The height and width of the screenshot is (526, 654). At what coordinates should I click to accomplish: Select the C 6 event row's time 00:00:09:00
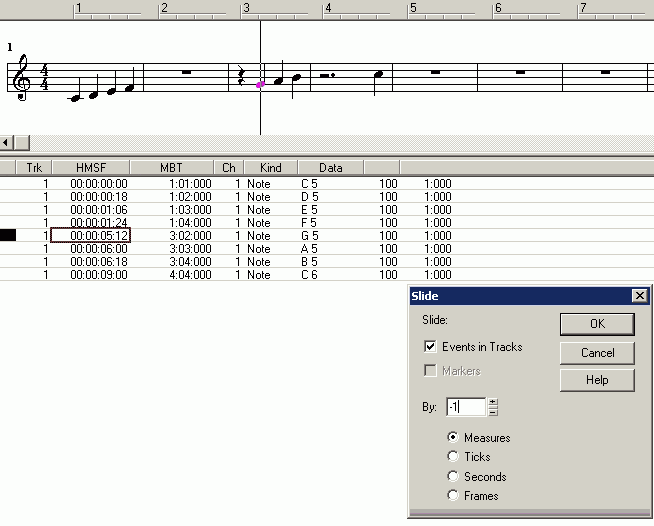(98, 275)
